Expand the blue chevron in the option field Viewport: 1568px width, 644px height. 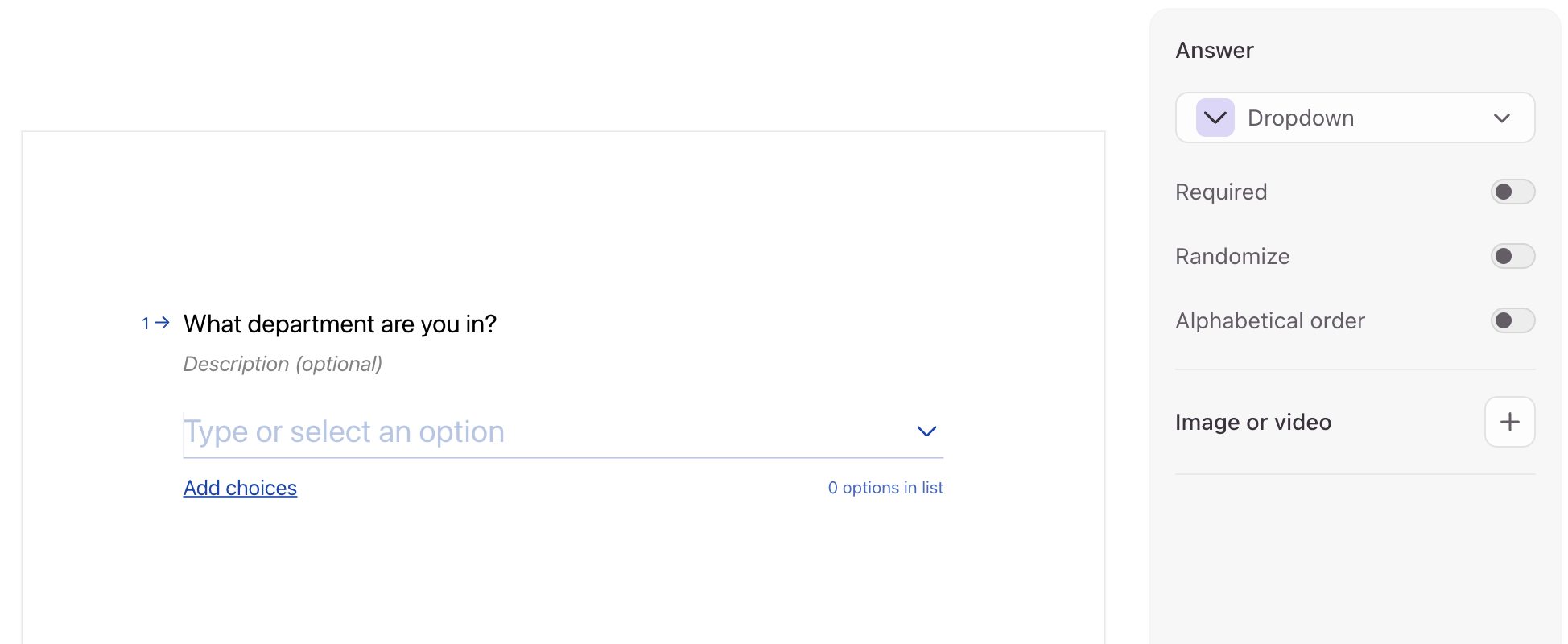pyautogui.click(x=926, y=431)
